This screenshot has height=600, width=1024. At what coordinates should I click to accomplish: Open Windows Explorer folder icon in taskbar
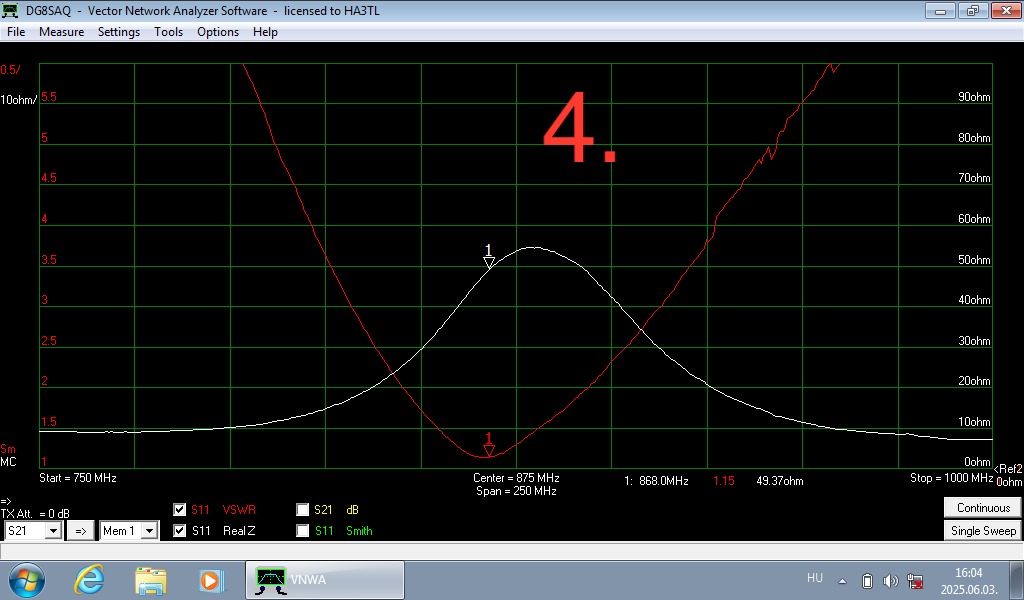click(x=151, y=580)
